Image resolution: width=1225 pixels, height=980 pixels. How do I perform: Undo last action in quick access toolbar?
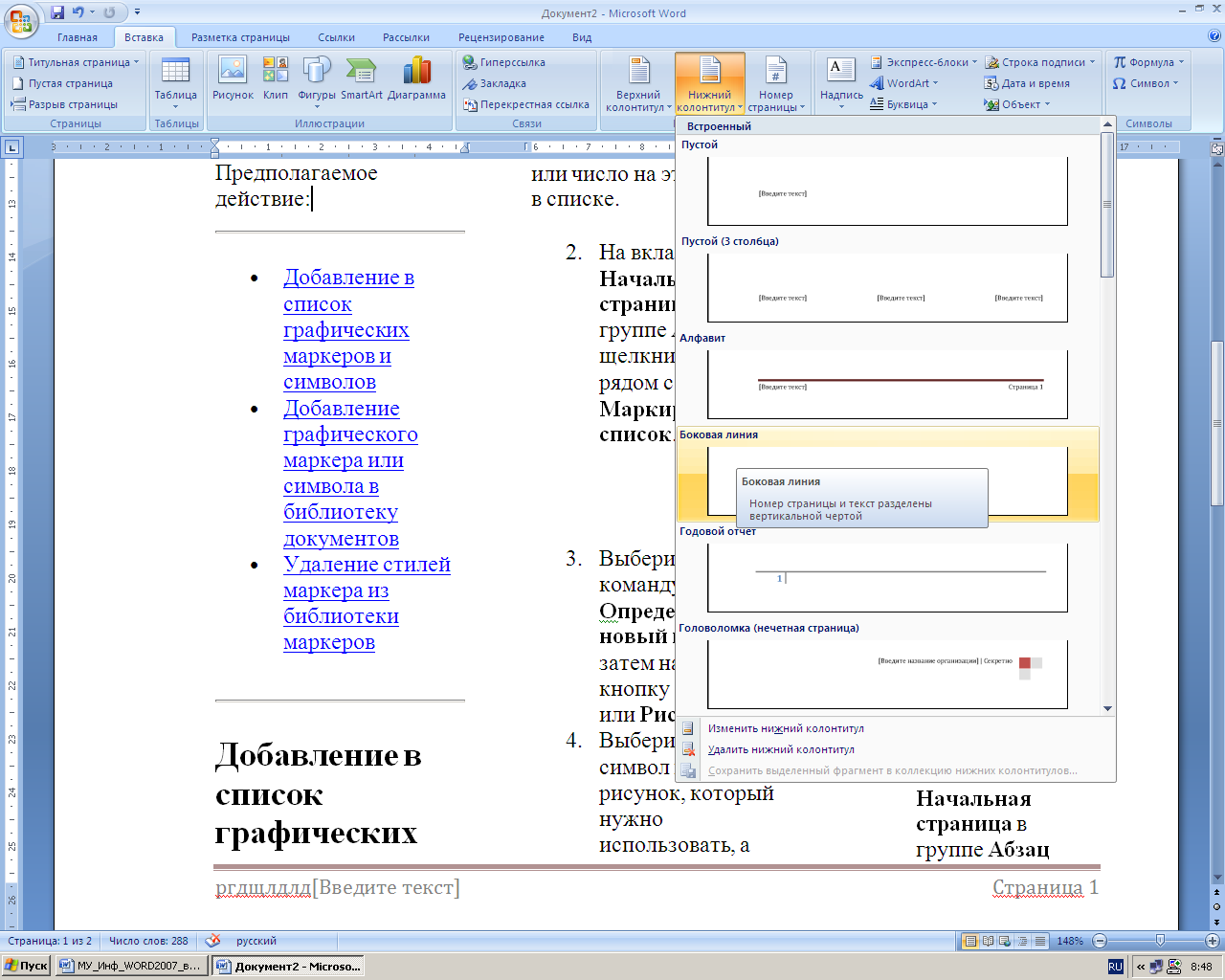(x=78, y=12)
